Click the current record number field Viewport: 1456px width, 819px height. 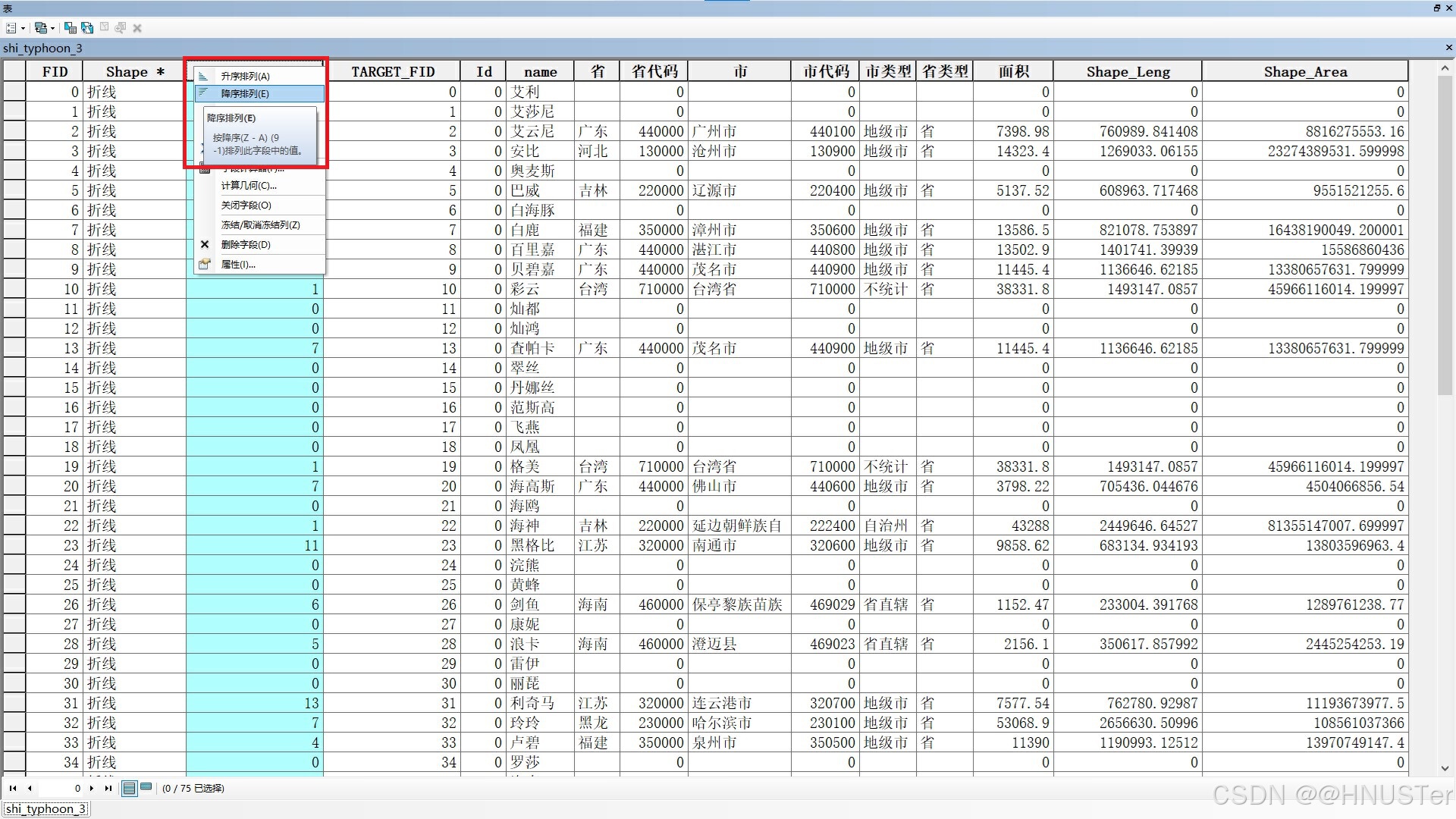[x=61, y=788]
